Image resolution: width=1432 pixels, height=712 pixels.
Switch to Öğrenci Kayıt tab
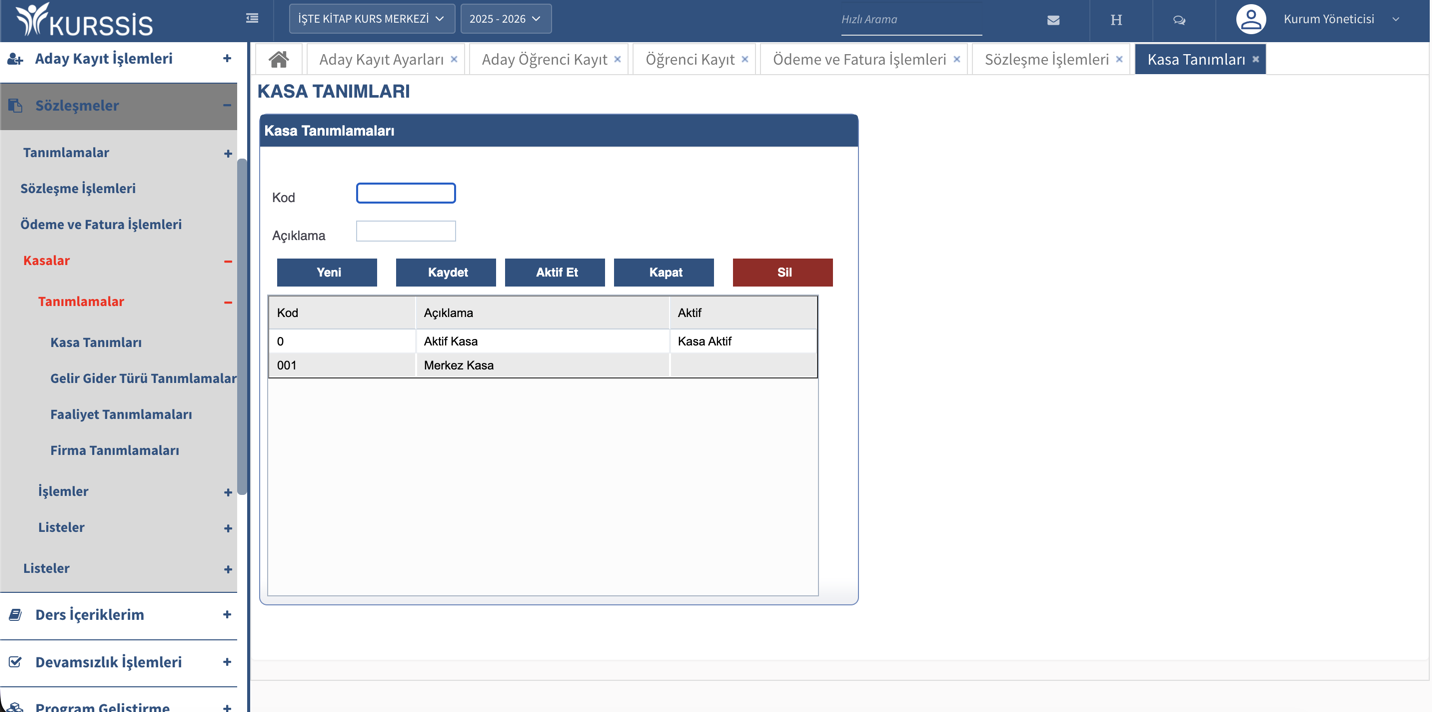[689, 60]
